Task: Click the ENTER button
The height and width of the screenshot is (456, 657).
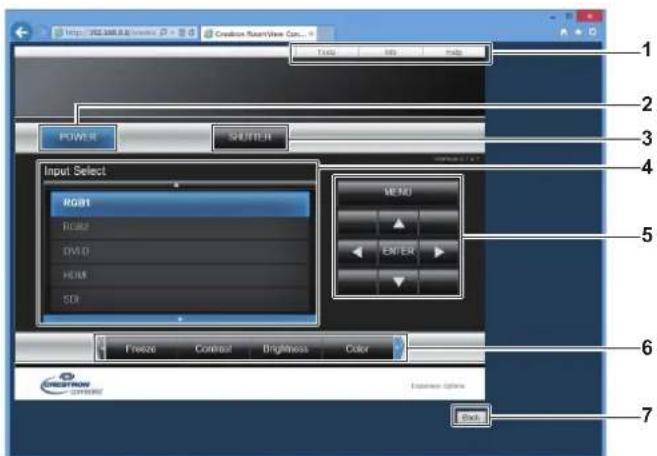Action: pyautogui.click(x=398, y=251)
